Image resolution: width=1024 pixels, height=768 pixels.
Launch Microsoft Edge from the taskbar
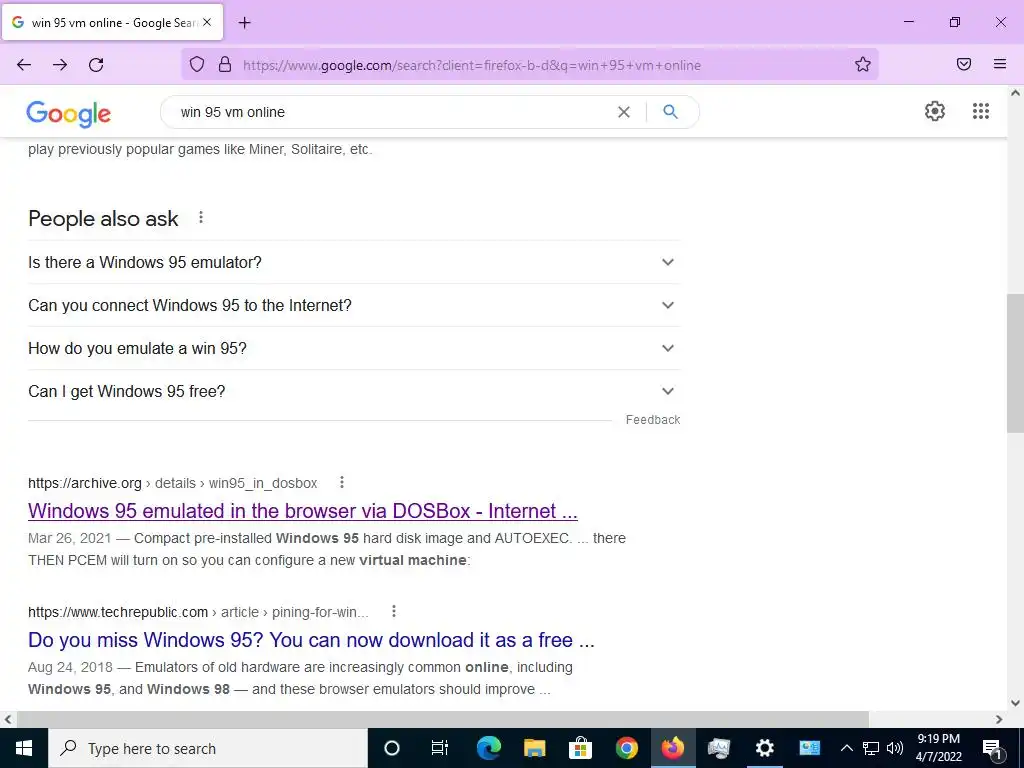(488, 748)
